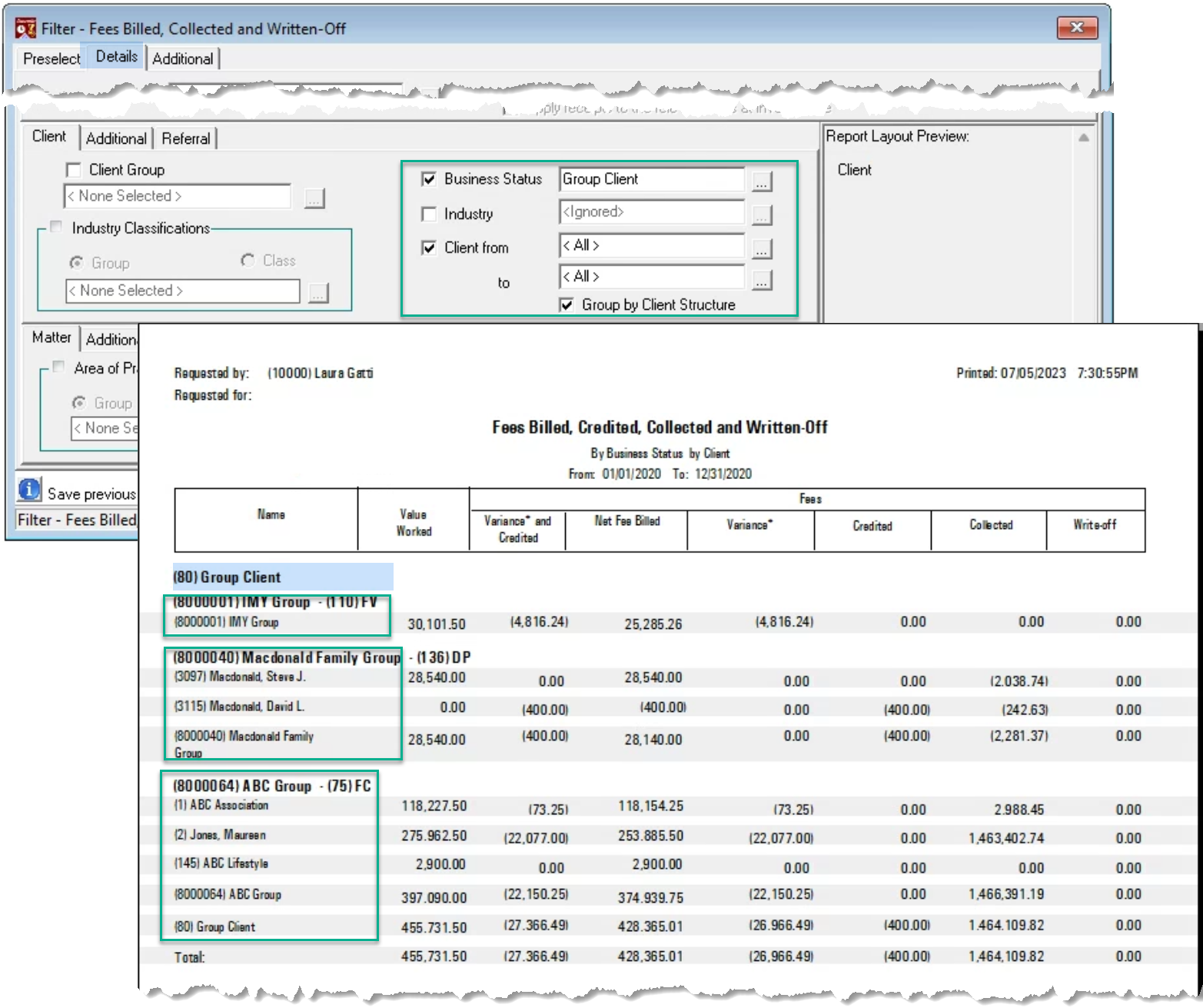The image size is (1203, 1008).
Task: Open browse button for Client Group selection
Action: [x=314, y=198]
